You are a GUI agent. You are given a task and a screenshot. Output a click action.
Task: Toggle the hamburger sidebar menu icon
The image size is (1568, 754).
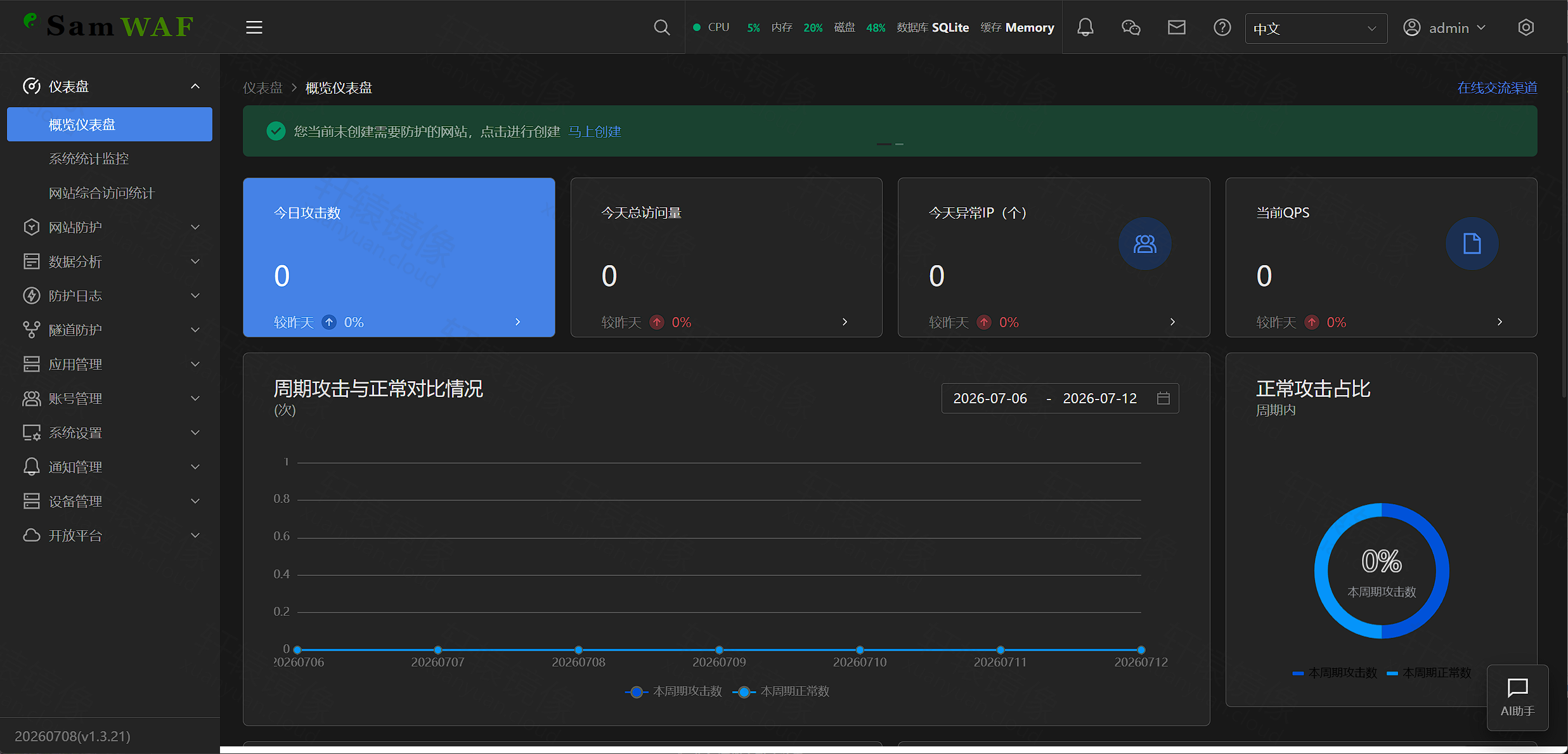pyautogui.click(x=254, y=27)
